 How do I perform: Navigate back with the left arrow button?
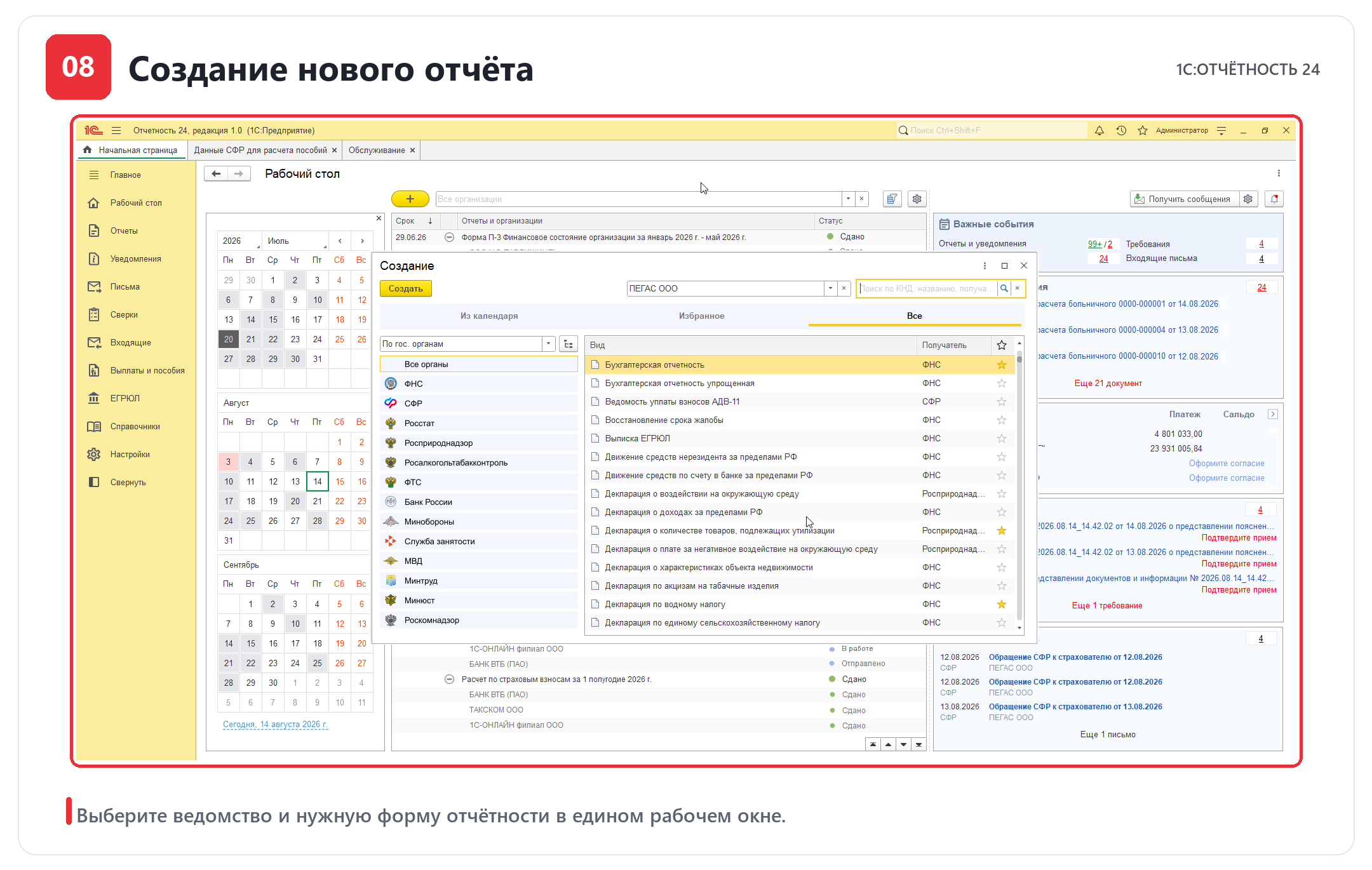pos(216,174)
